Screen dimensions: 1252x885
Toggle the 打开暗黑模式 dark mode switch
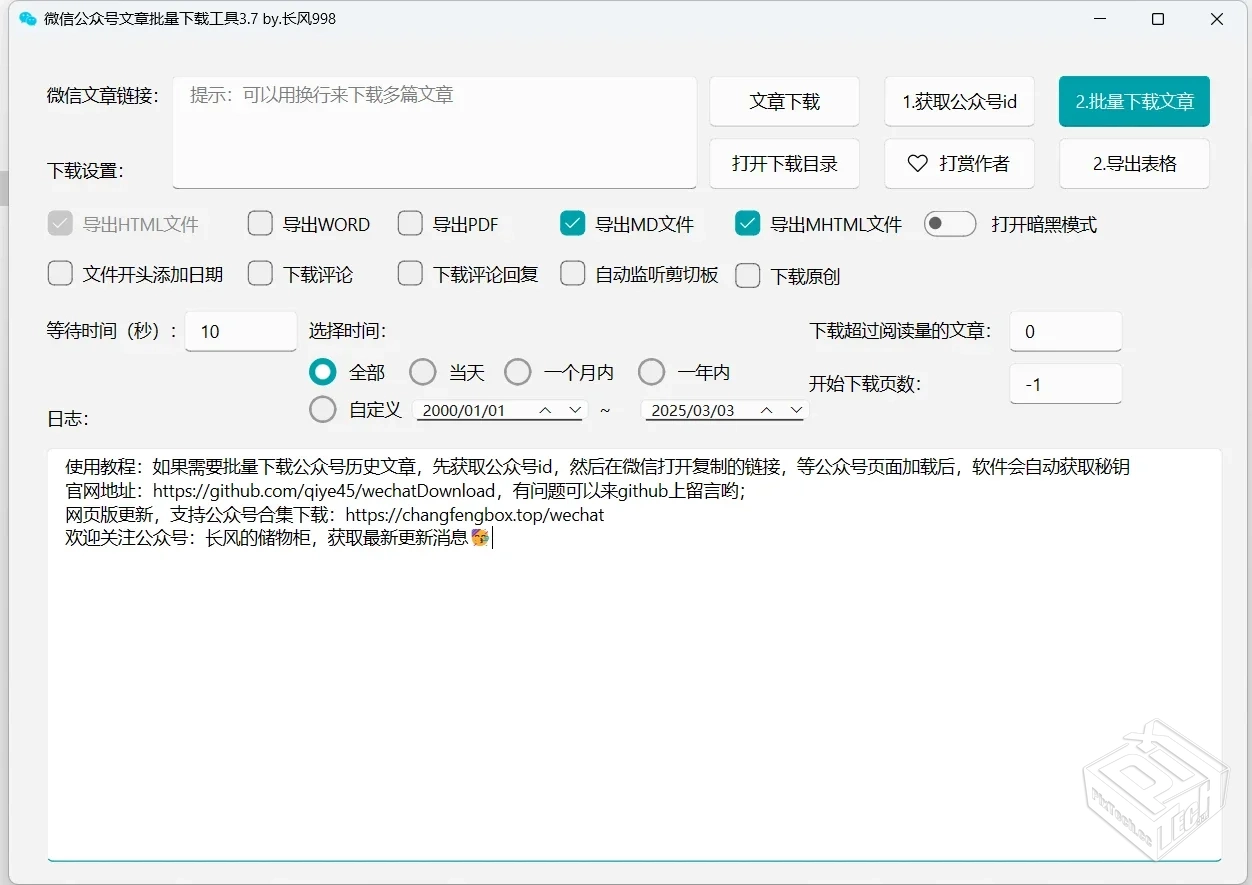tap(949, 224)
